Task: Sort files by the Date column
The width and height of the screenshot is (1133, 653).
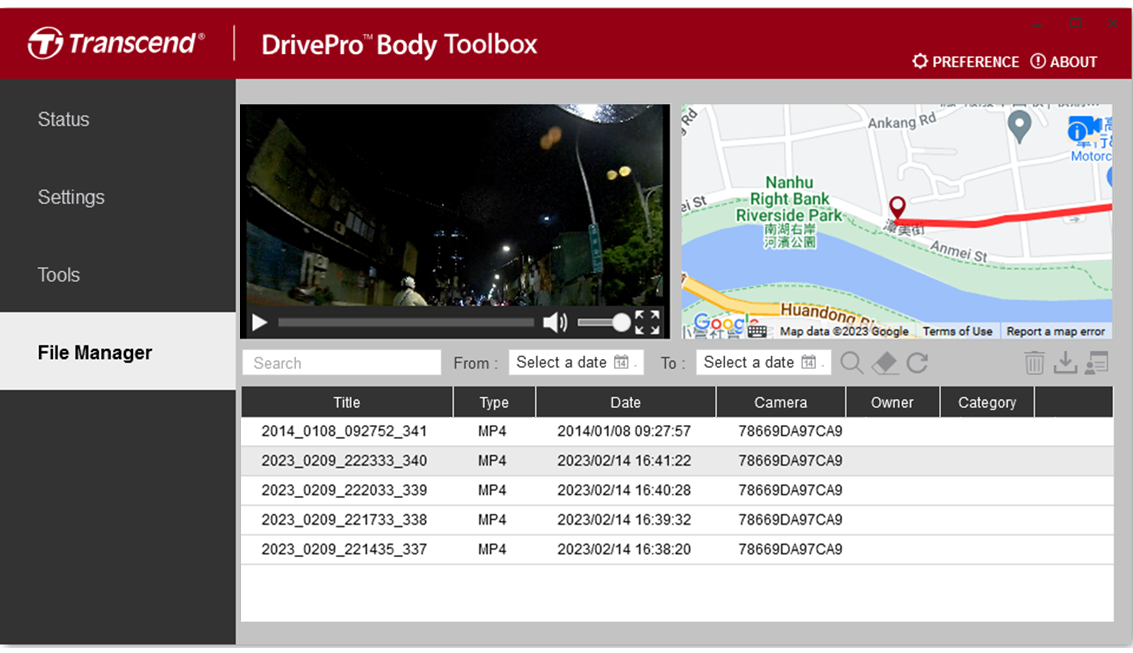Action: click(x=626, y=402)
